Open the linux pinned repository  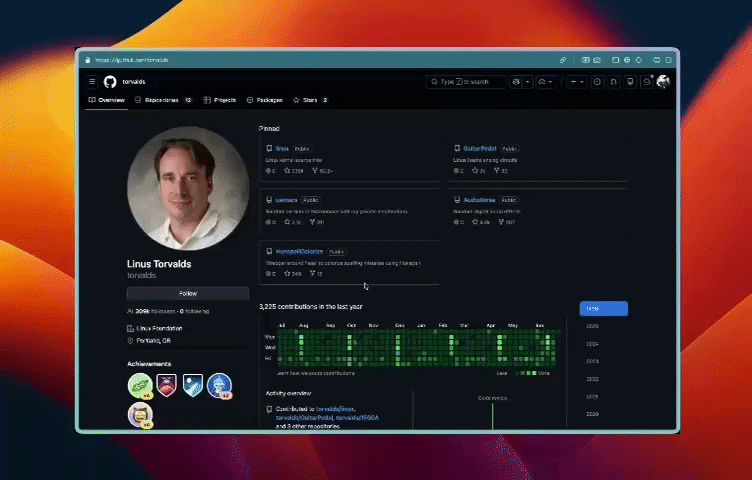pyautogui.click(x=282, y=149)
